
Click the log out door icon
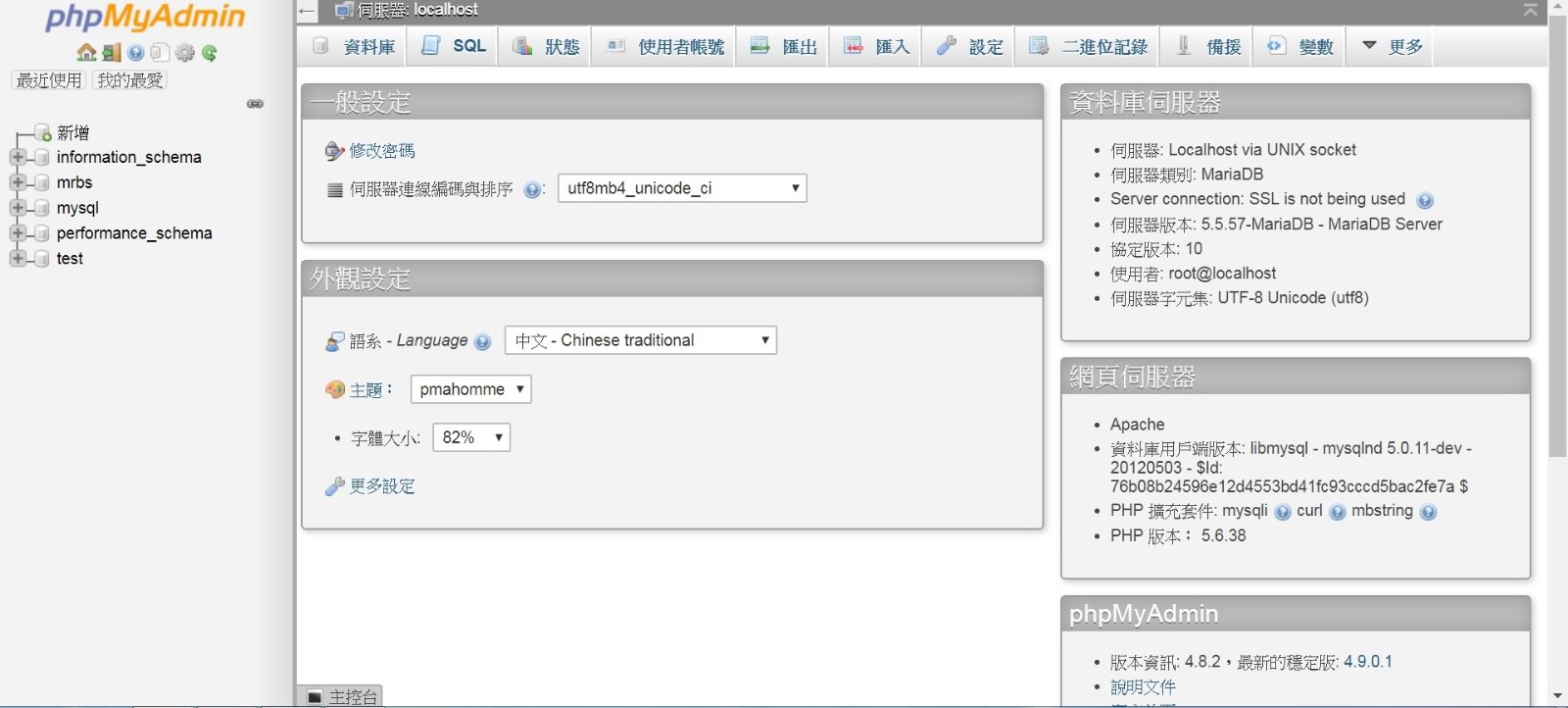click(111, 53)
